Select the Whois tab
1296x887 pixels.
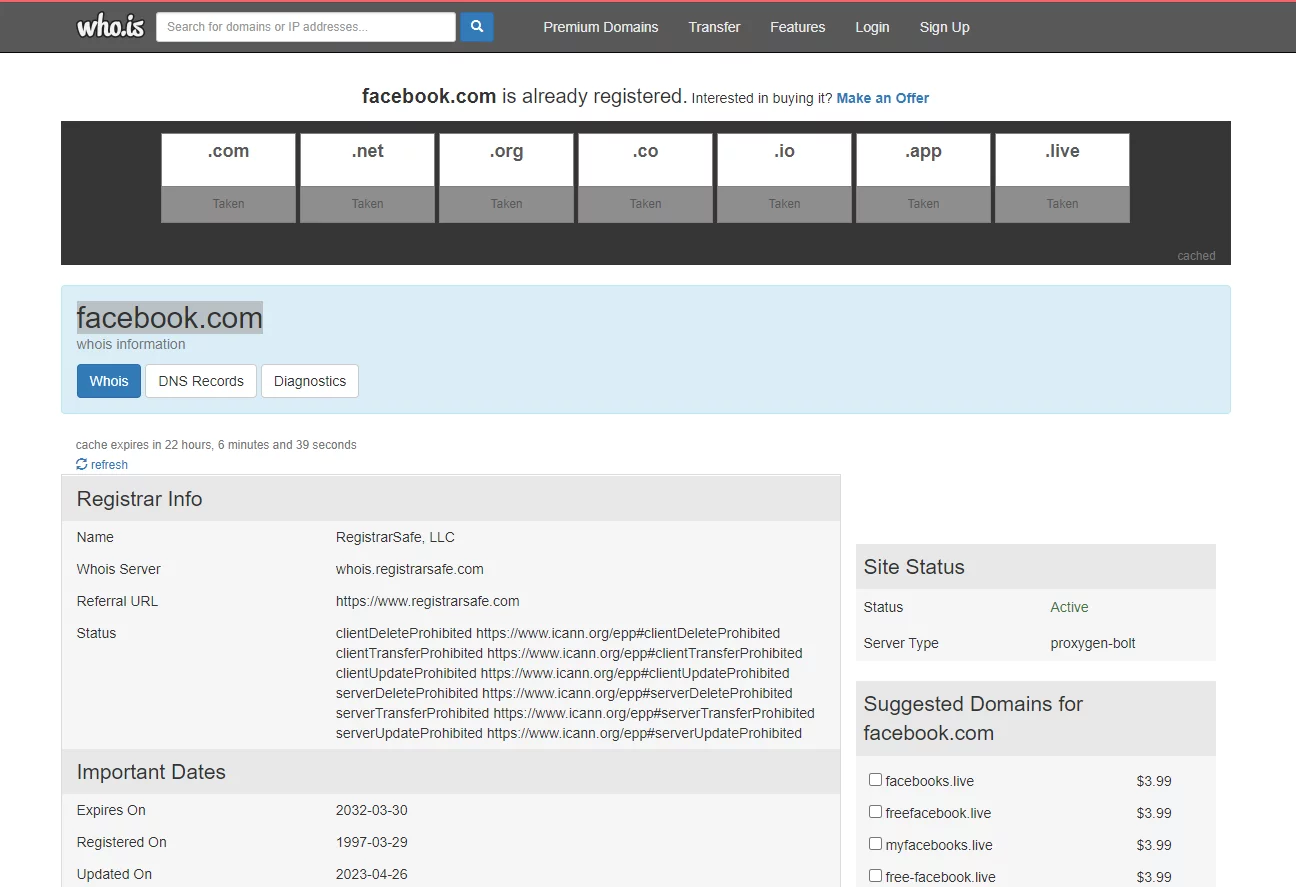(x=109, y=381)
